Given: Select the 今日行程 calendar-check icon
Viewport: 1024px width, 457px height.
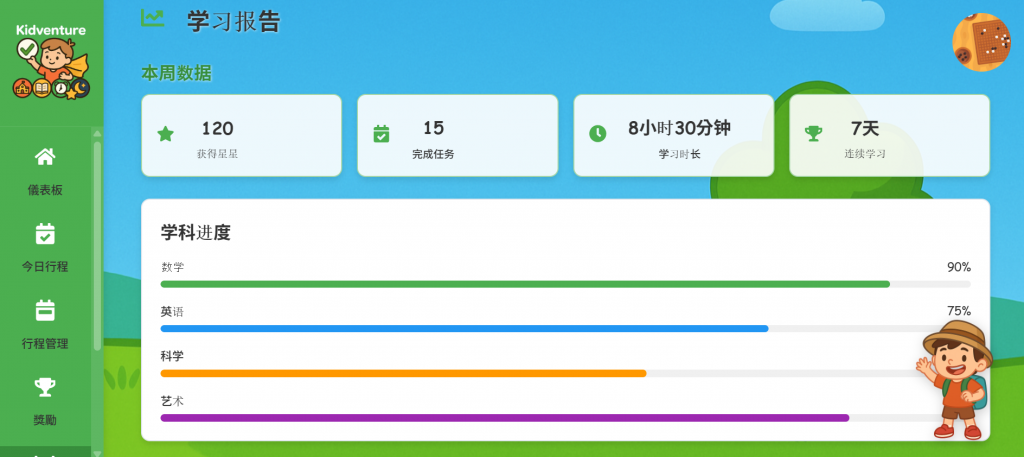Looking at the screenshot, I should pos(45,234).
